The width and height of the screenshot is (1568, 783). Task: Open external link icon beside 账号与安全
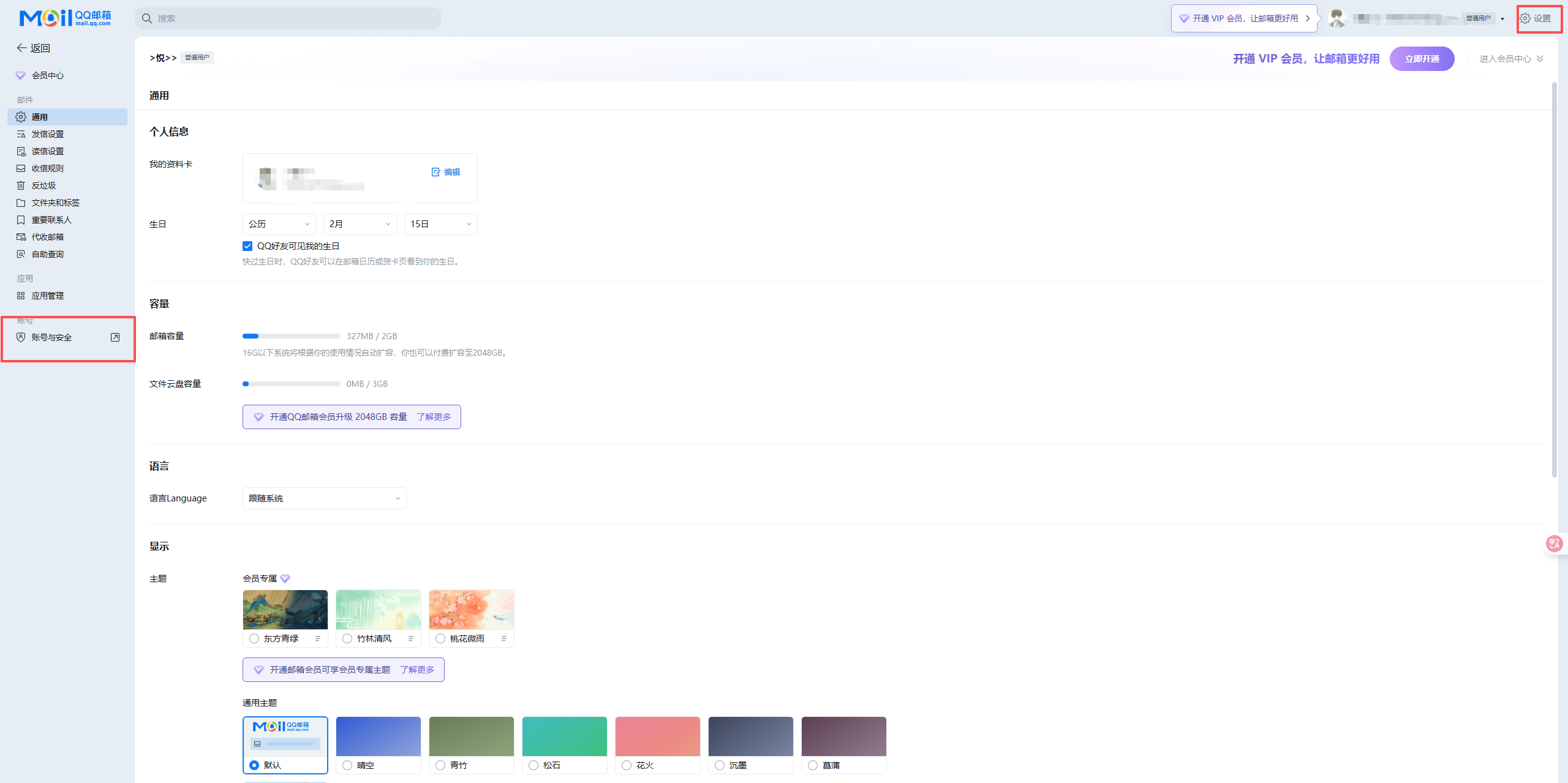(115, 337)
